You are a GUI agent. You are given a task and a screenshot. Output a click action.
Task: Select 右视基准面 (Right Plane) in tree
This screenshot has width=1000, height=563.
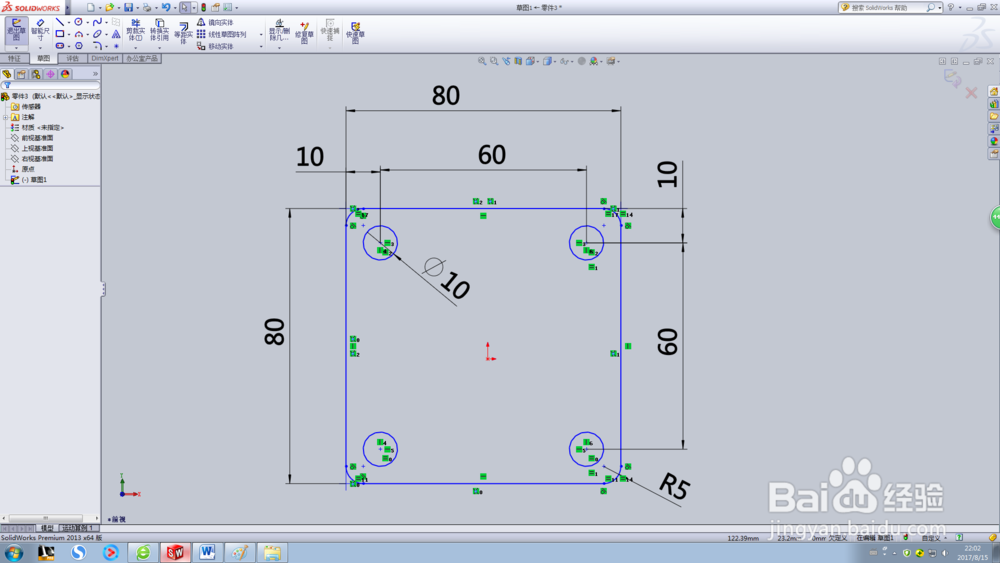37,159
